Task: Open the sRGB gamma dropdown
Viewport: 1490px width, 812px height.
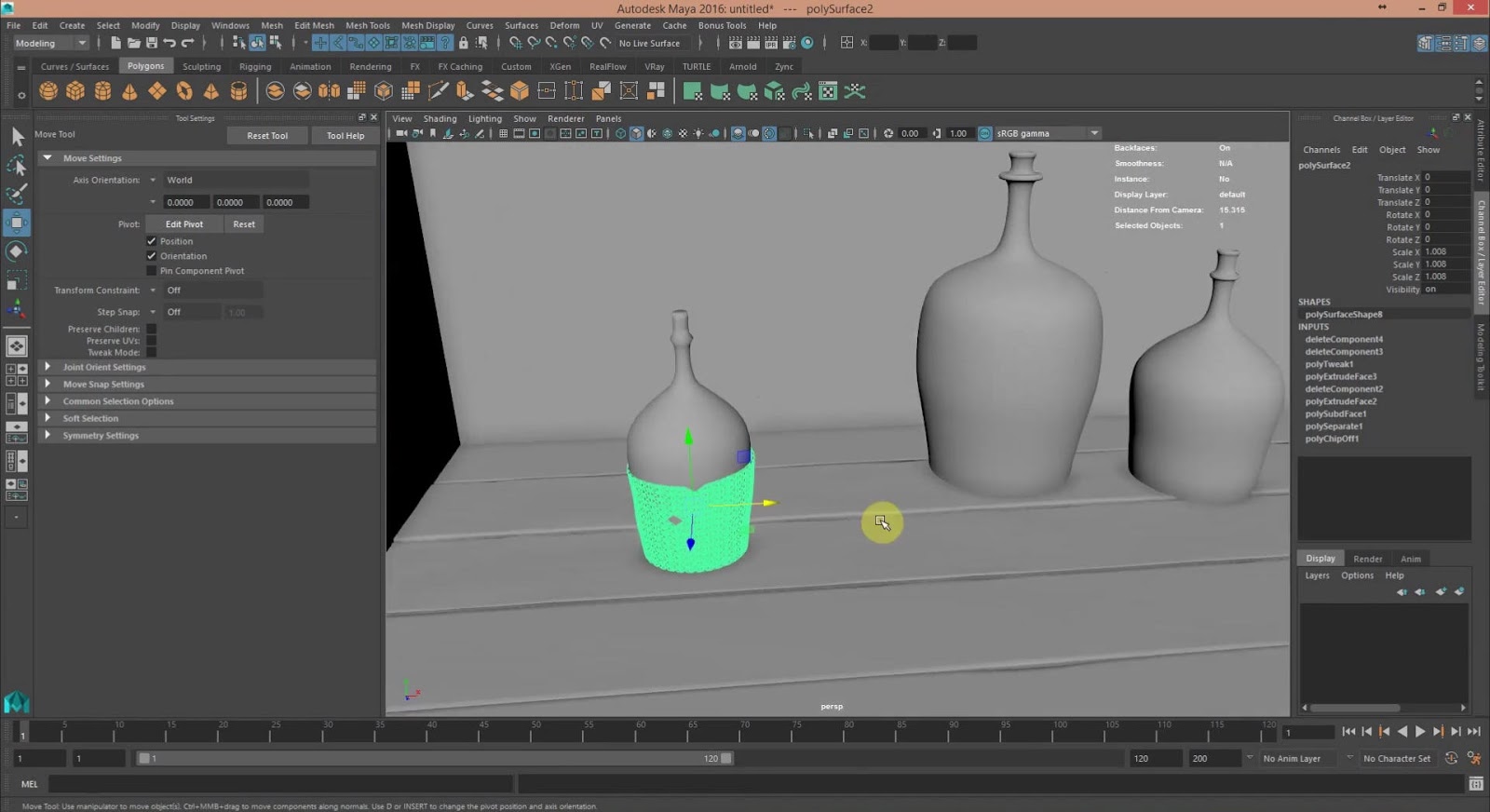Action: tap(1049, 133)
